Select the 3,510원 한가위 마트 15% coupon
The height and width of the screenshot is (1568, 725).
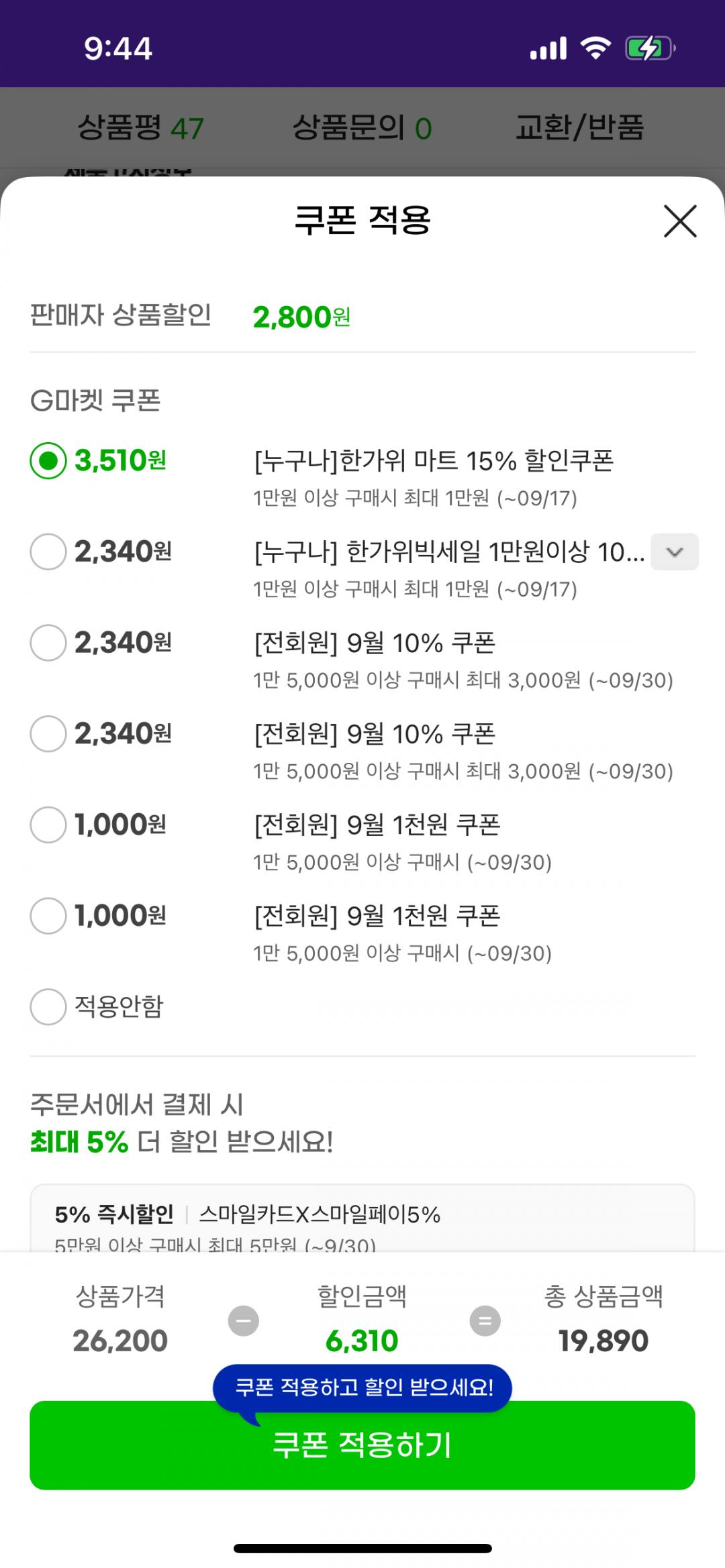click(48, 461)
